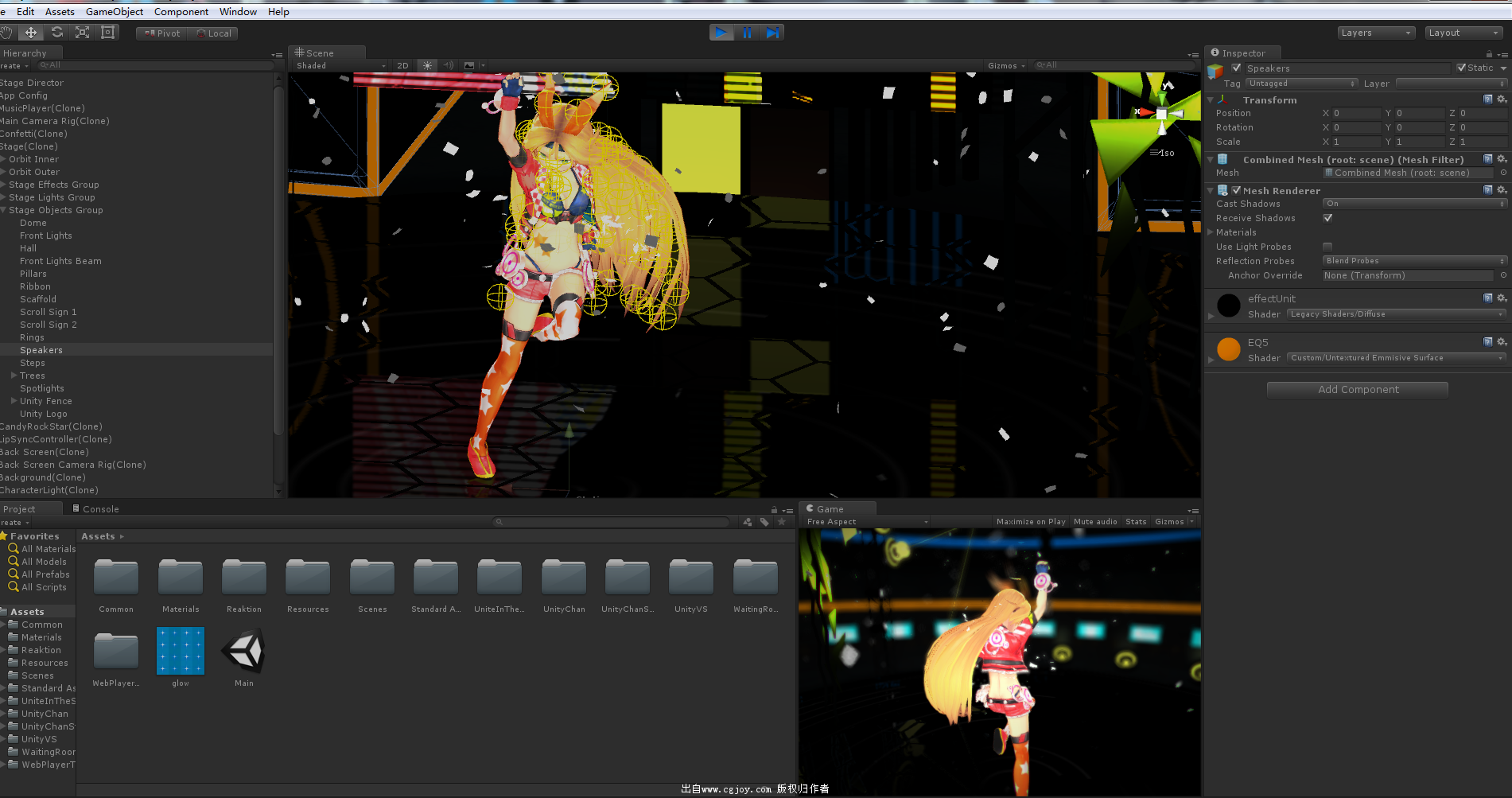Toggle Mesh Renderer enabled checkbox
Viewport: 1512px width, 798px height.
[1236, 190]
